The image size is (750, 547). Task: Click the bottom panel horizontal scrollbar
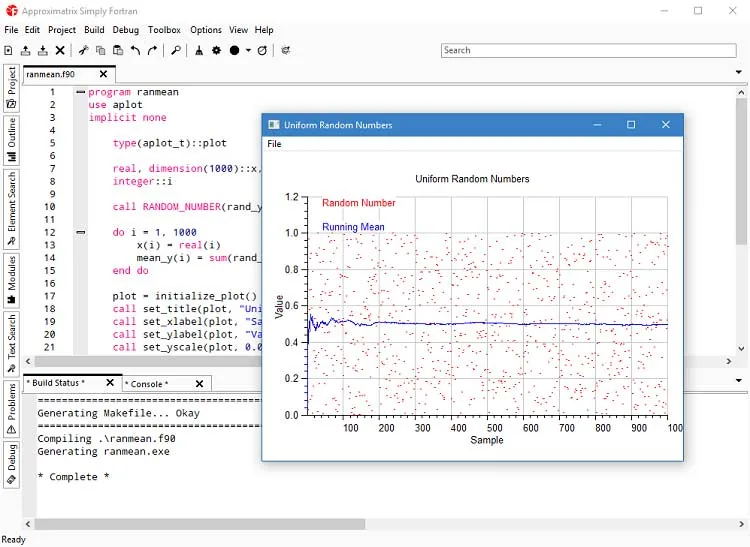point(200,524)
